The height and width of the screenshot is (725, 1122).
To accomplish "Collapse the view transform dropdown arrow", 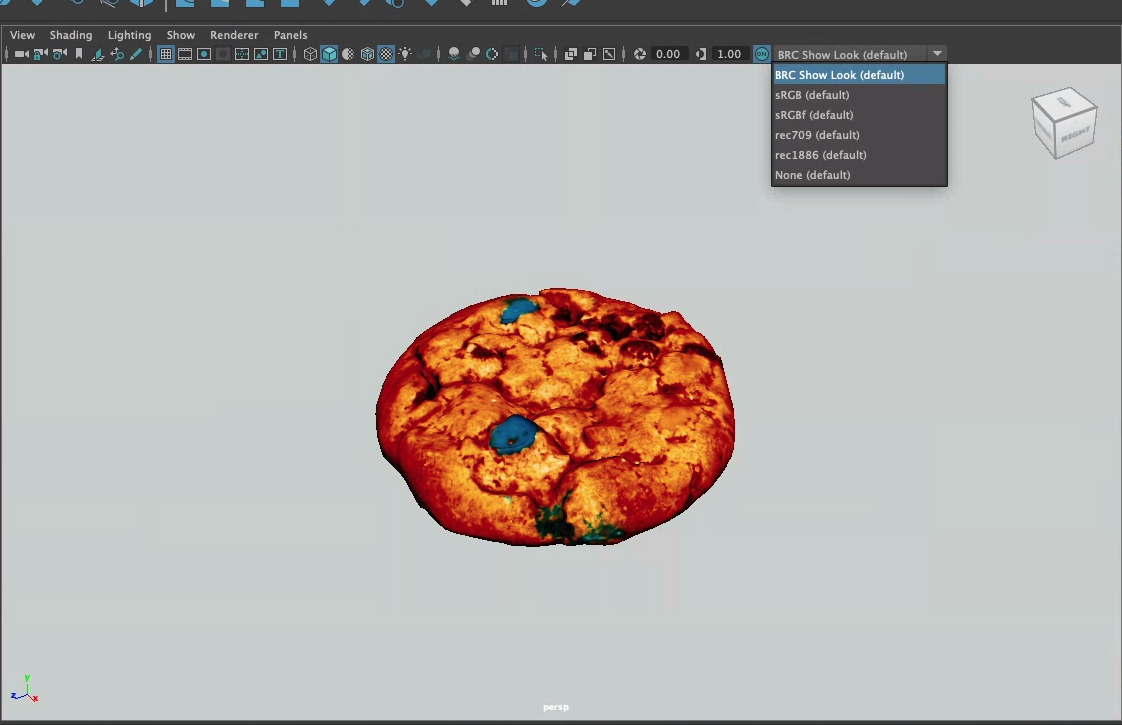I will point(937,54).
